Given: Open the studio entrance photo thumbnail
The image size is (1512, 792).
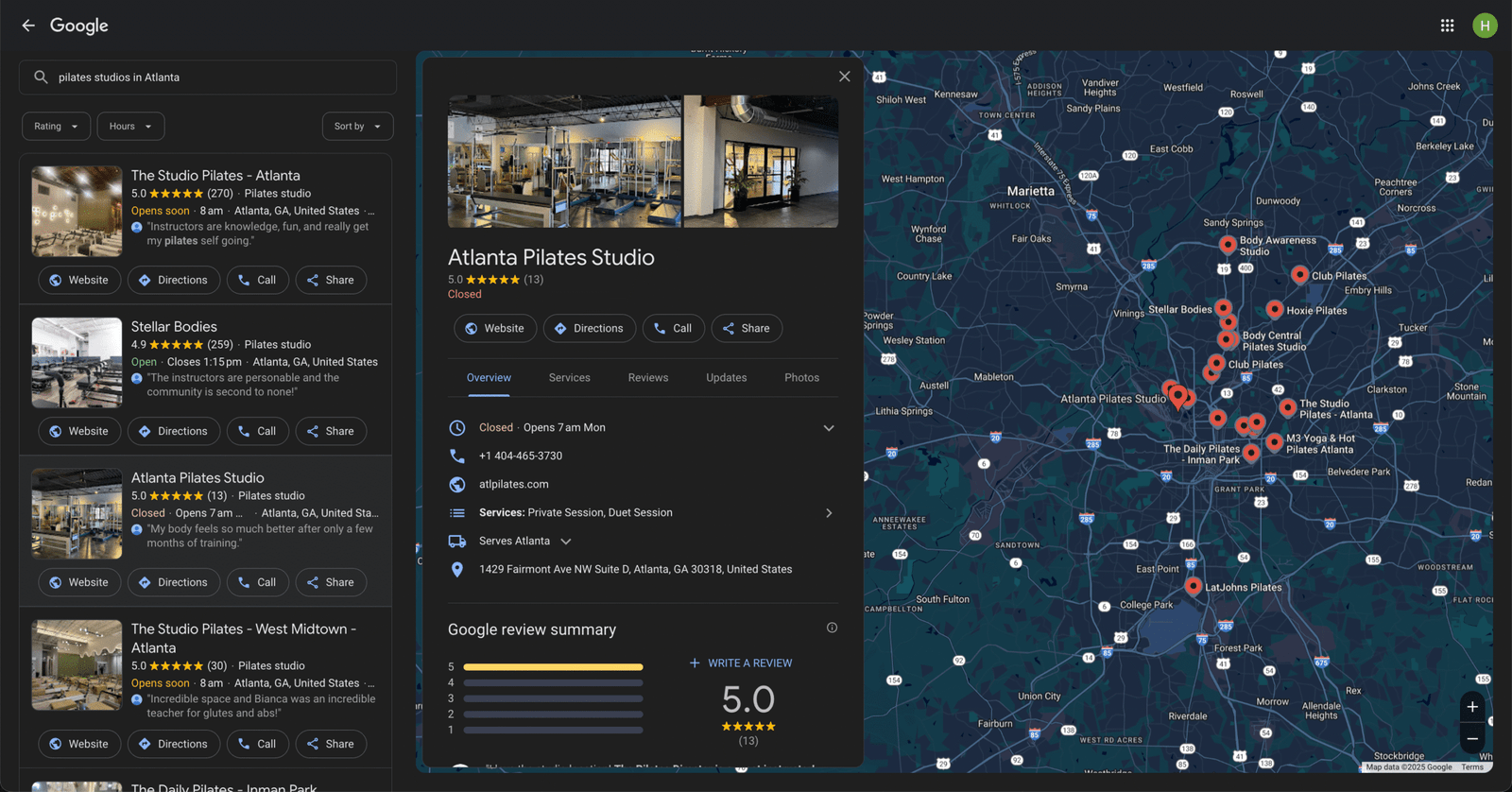Looking at the screenshot, I should 761,162.
